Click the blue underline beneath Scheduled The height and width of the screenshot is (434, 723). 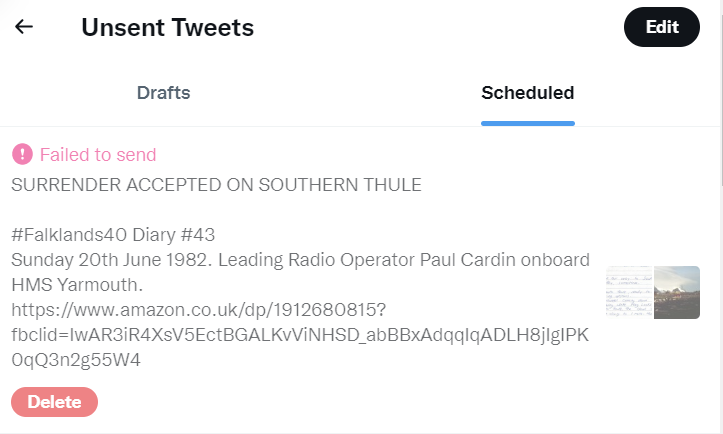[527, 123]
